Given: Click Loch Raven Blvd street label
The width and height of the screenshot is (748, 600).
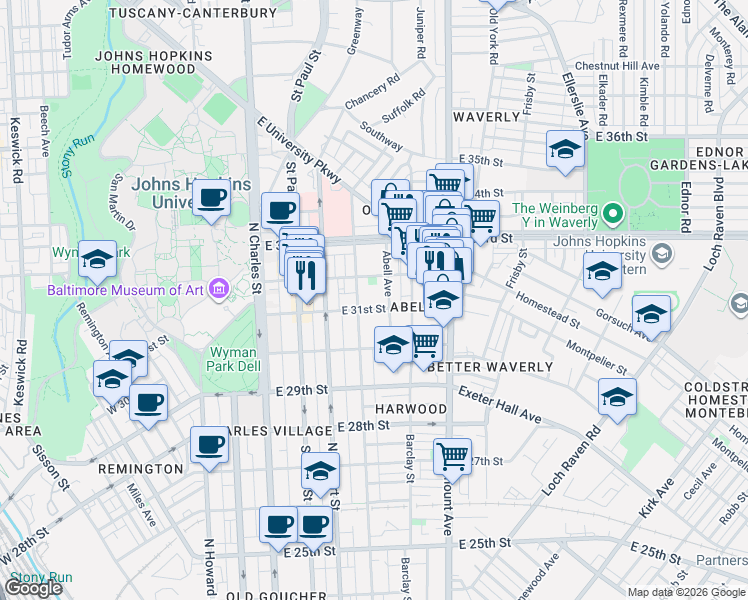Looking at the screenshot, I should [x=712, y=224].
